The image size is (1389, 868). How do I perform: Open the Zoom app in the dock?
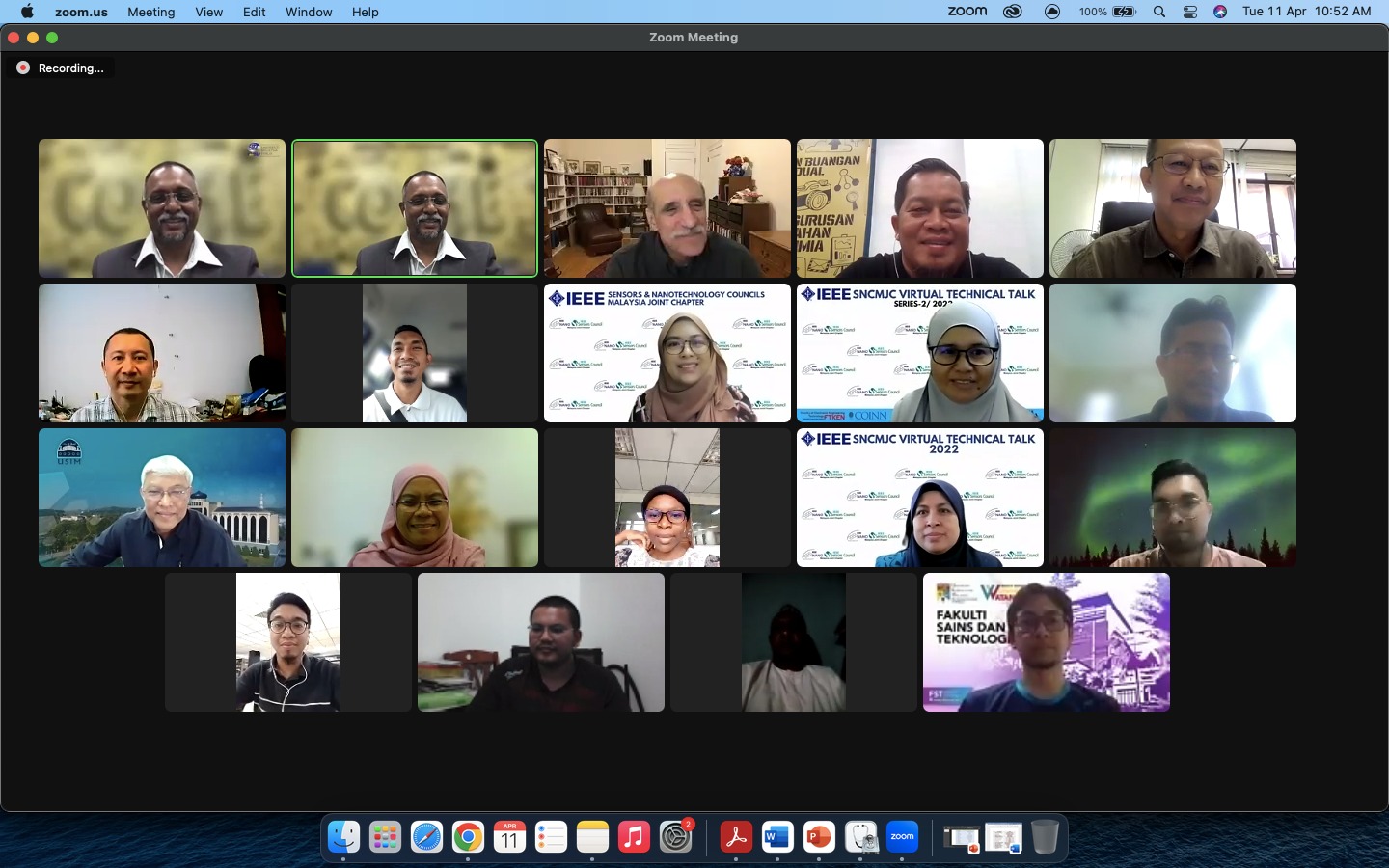coord(902,837)
